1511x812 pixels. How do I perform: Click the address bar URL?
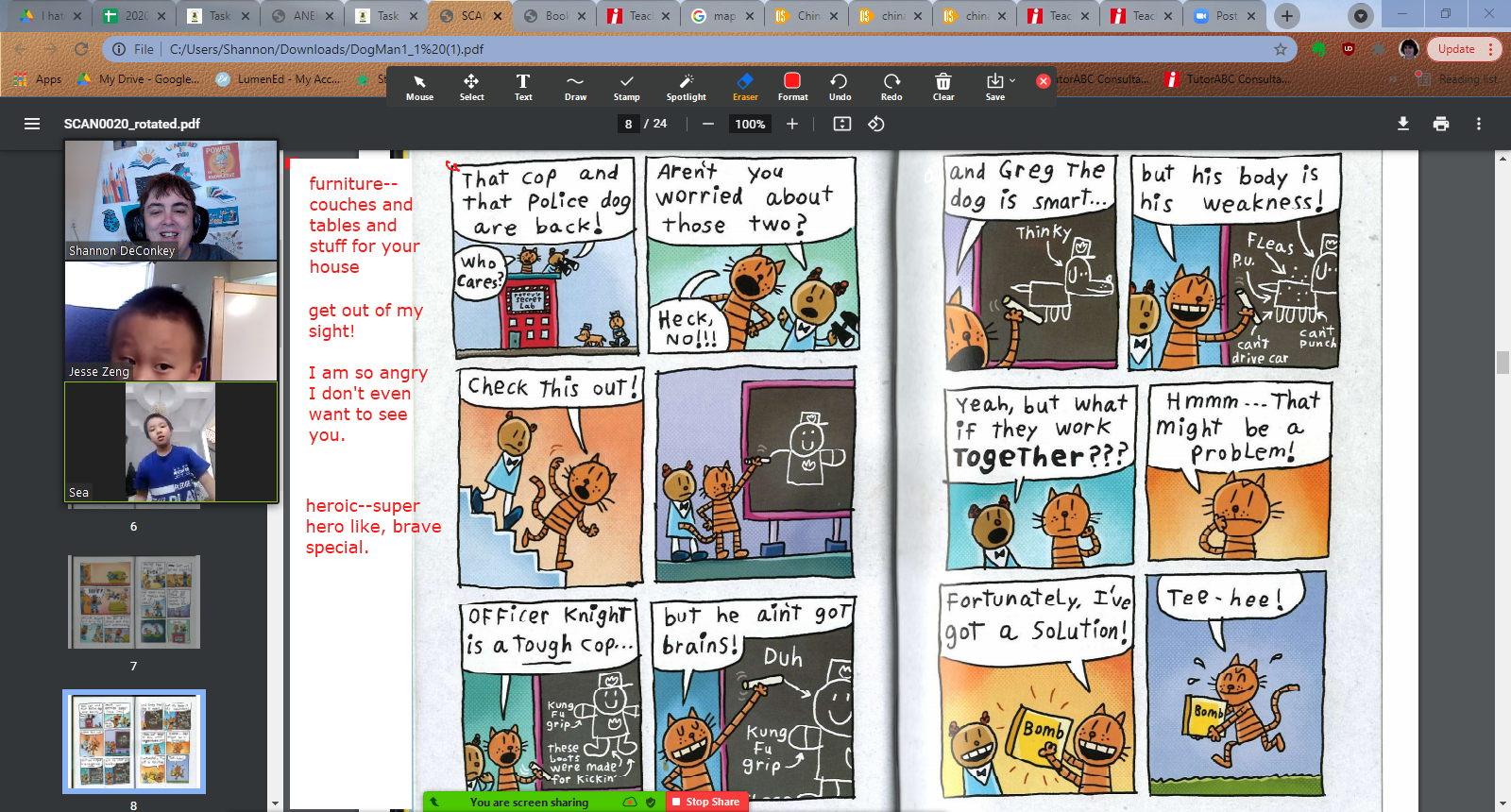coord(327,49)
